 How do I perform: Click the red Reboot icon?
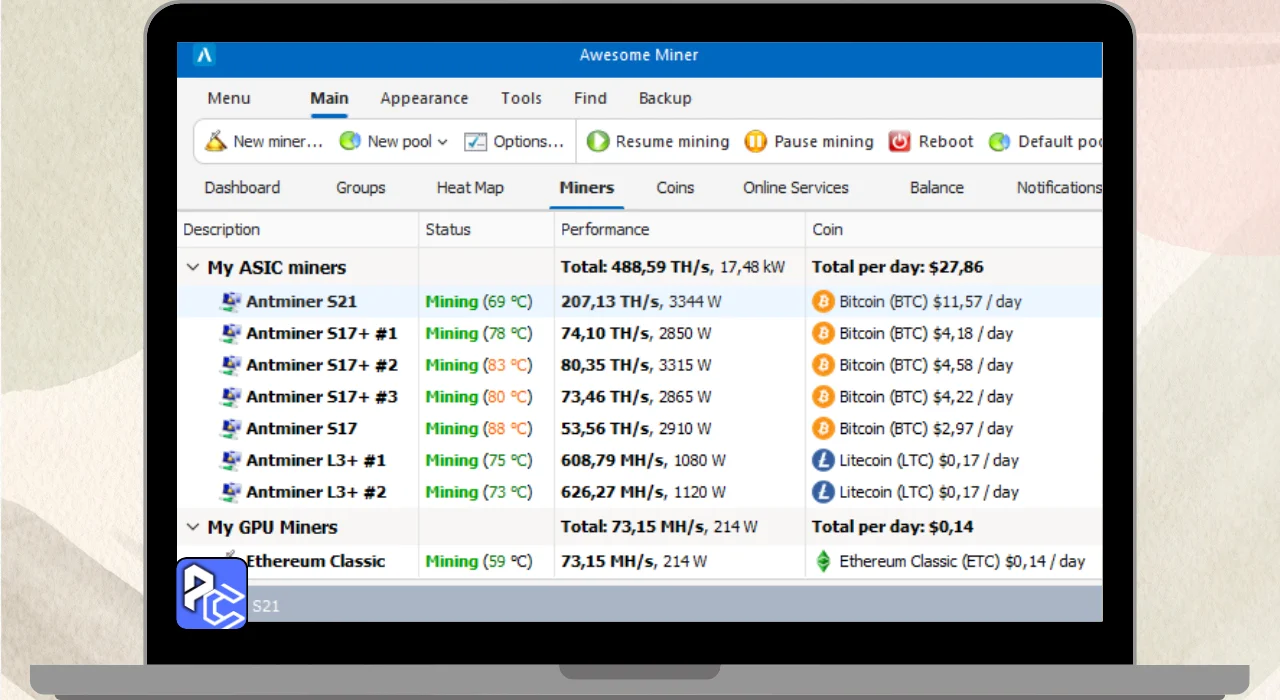900,141
